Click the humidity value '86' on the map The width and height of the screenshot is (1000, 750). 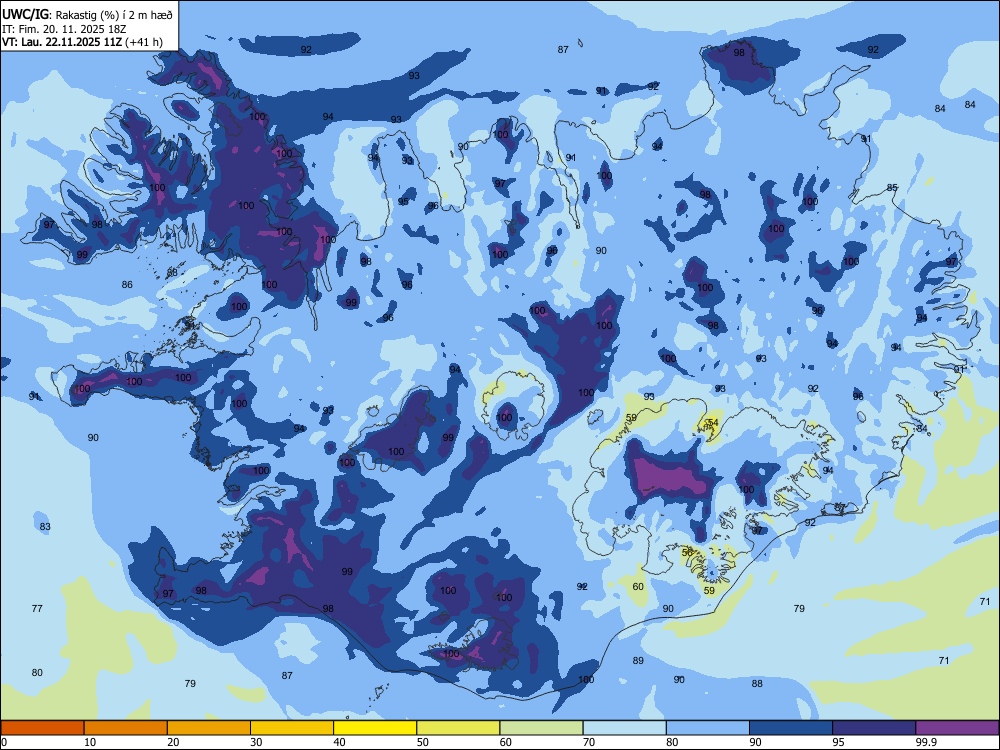click(x=127, y=284)
